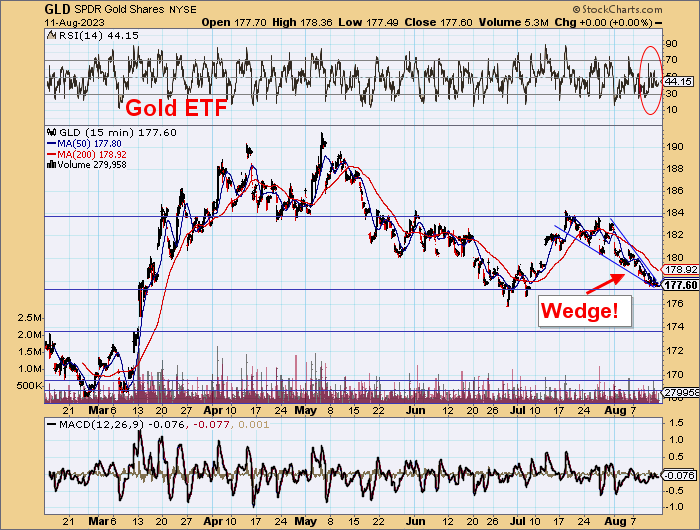The image size is (700, 530).
Task: Click the 90 level on RSI axis
Action: pyautogui.click(x=671, y=44)
